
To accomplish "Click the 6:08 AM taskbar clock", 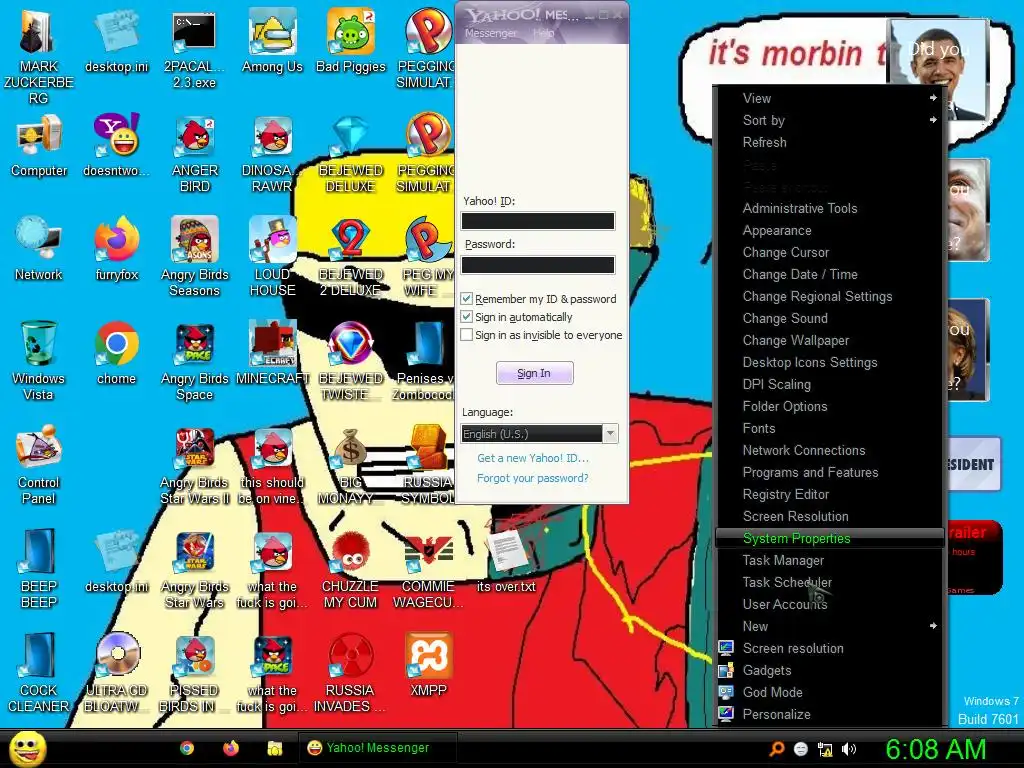I will coord(935,749).
